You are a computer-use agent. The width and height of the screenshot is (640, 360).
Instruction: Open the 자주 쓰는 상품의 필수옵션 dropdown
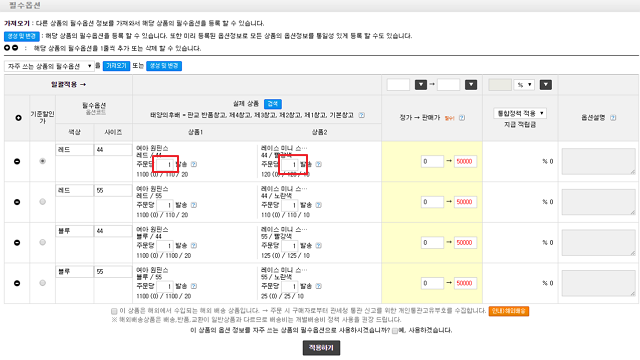(x=49, y=66)
